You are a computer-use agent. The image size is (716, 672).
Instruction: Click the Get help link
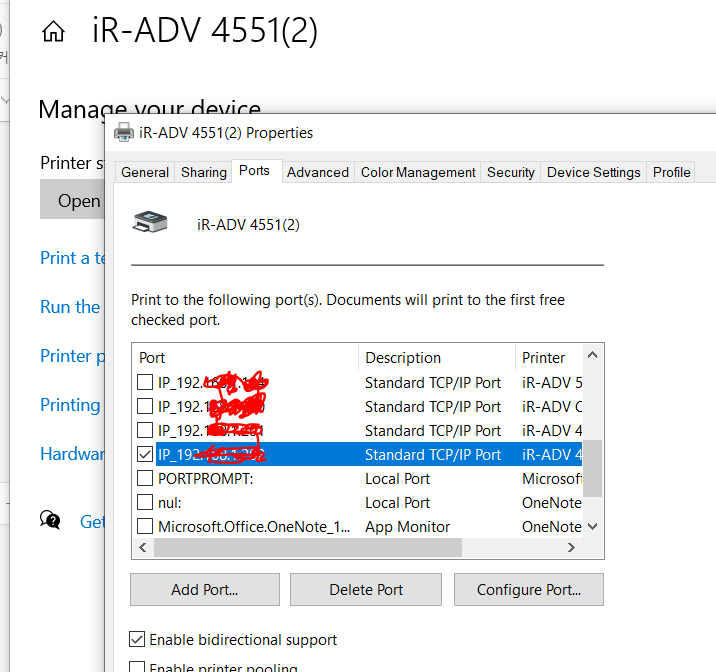click(x=93, y=521)
